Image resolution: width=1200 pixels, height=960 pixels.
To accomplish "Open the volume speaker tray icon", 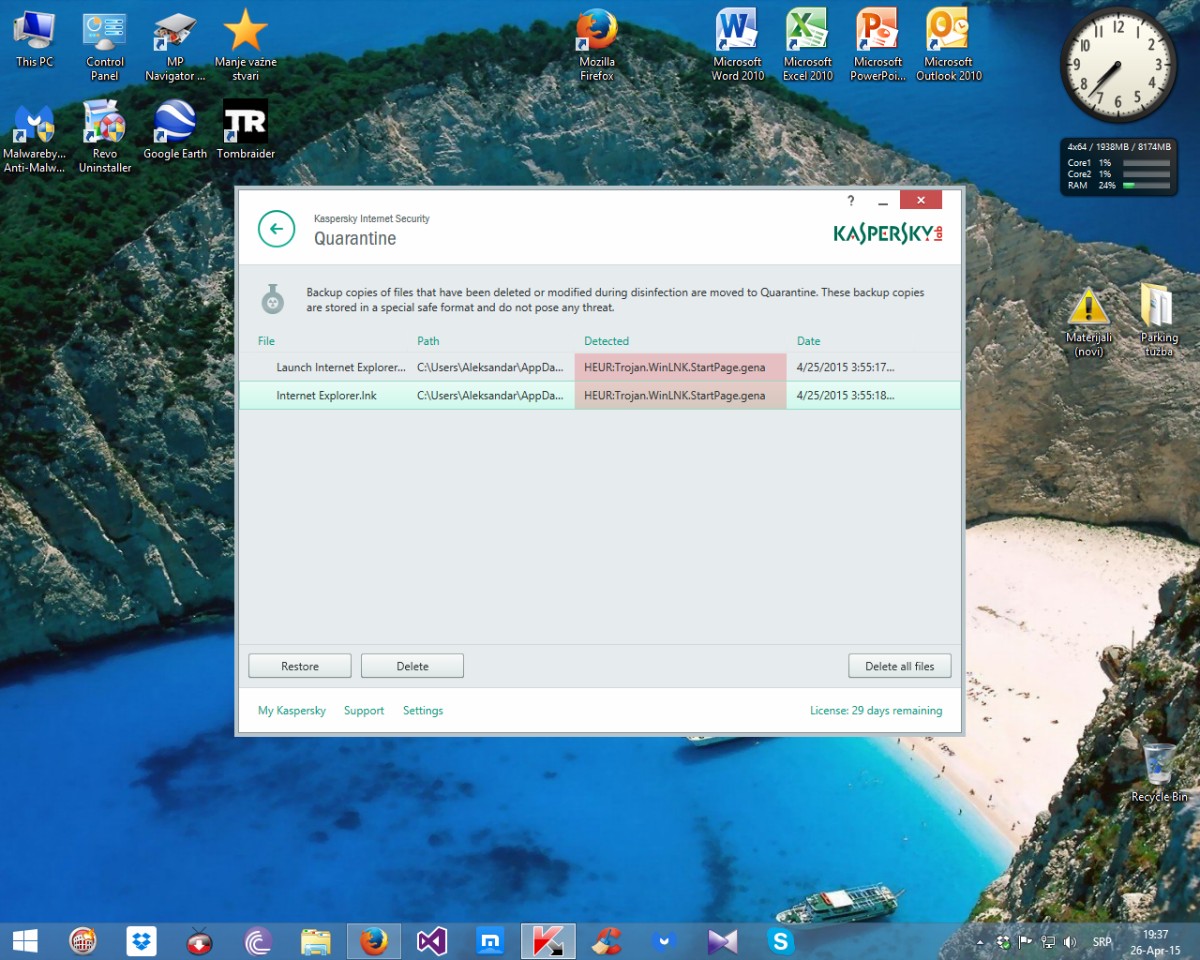I will point(1070,942).
